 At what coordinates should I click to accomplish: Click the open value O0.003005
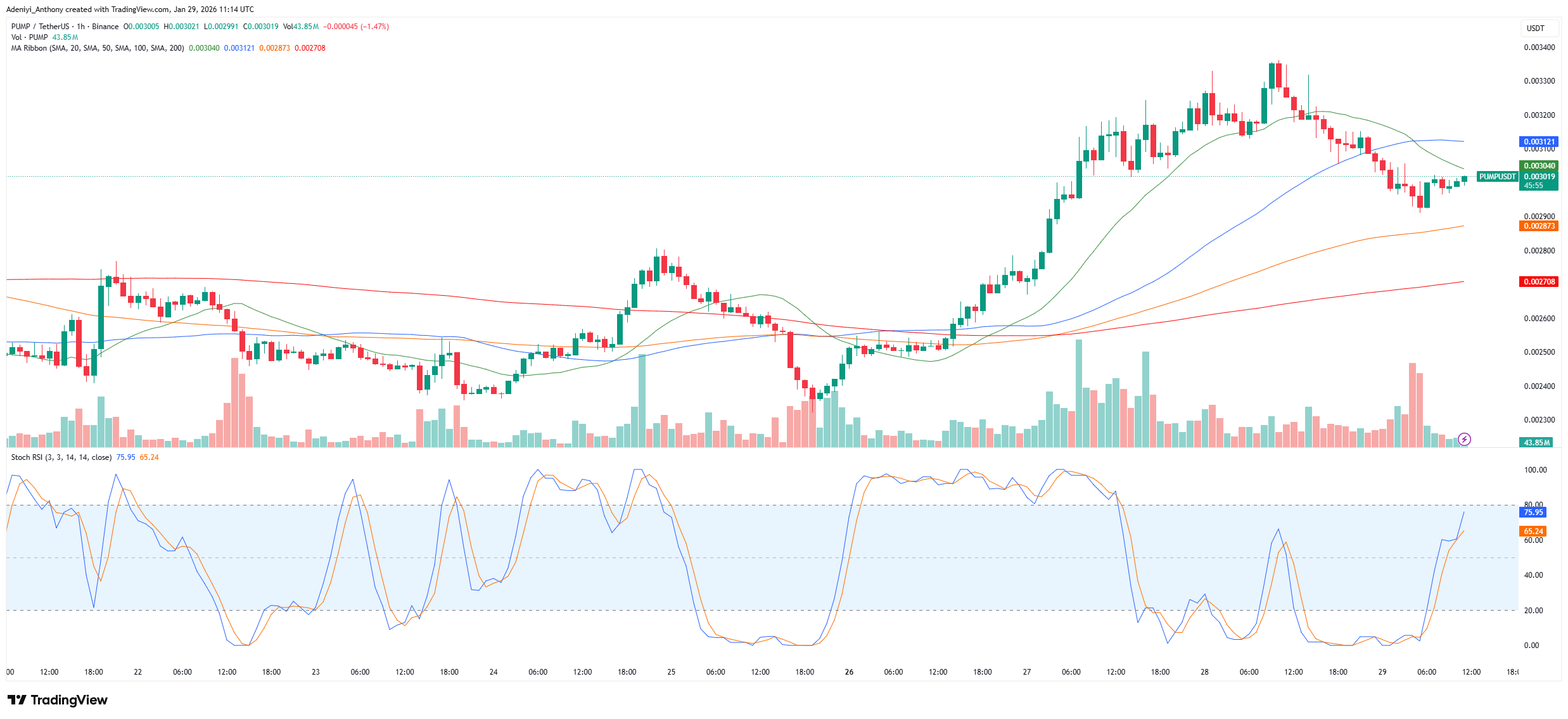click(141, 27)
